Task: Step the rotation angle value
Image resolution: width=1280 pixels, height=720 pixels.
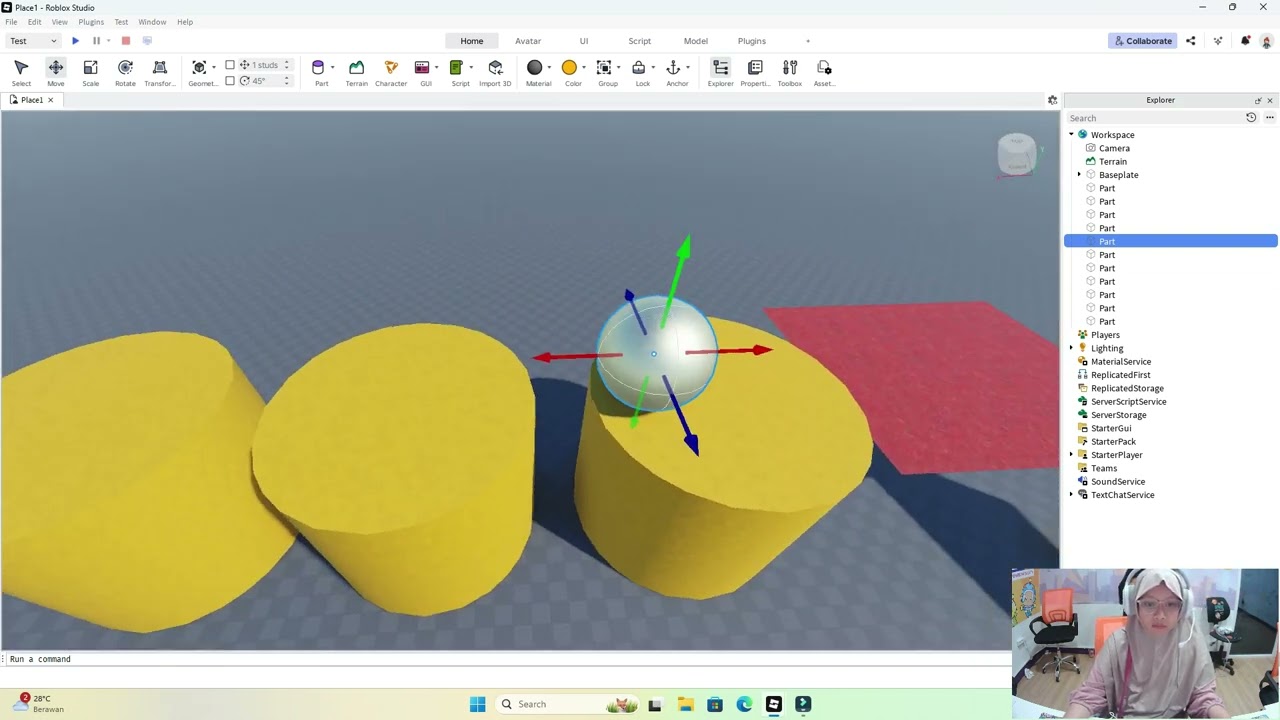Action: (287, 81)
